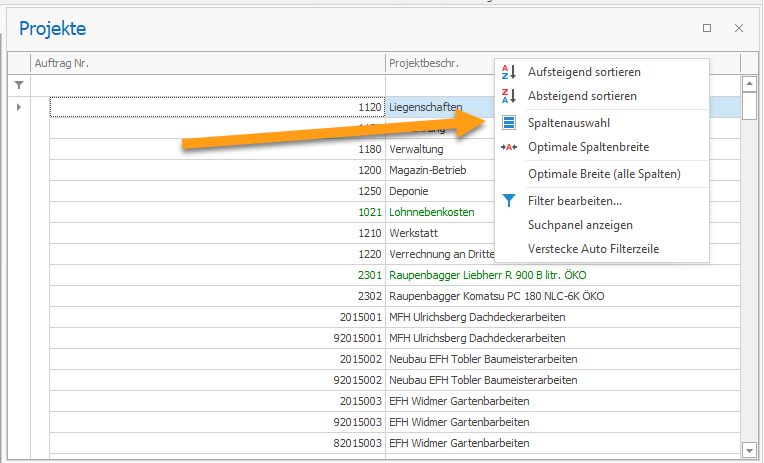Viewport: 764px width, 463px height.
Task: Maximize the Projekte window
Action: [x=707, y=28]
